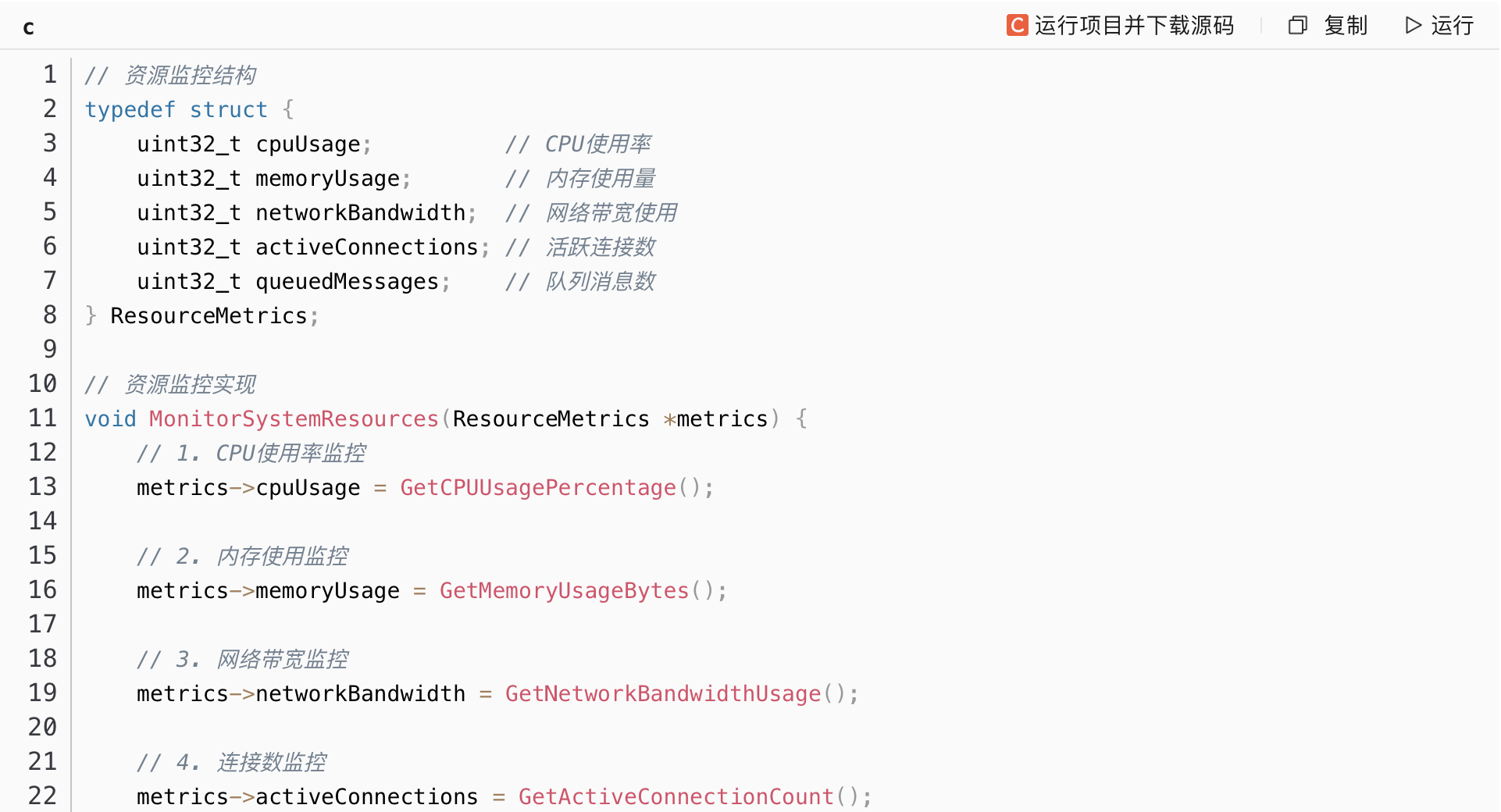The image size is (1501, 812).
Task: Click line number 11 in the gutter
Action: pyautogui.click(x=43, y=418)
